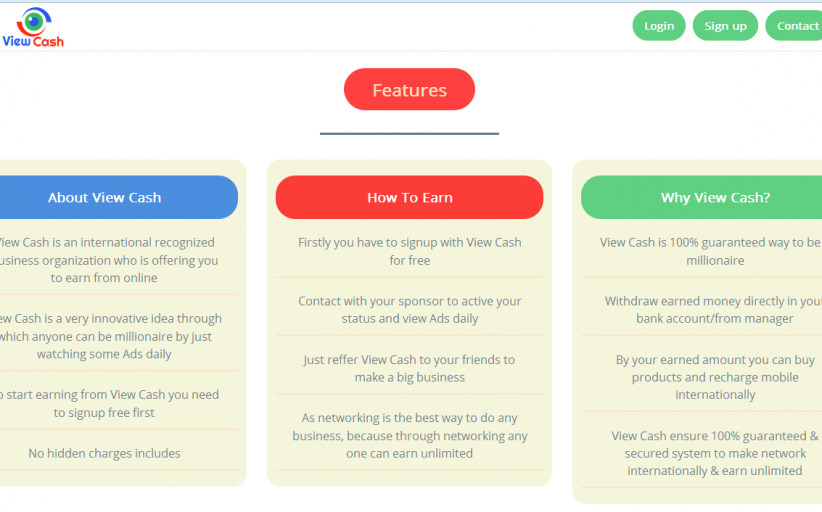The height and width of the screenshot is (512, 822).
Task: Click 'Withdraw earned money directly' item
Action: 714,310
